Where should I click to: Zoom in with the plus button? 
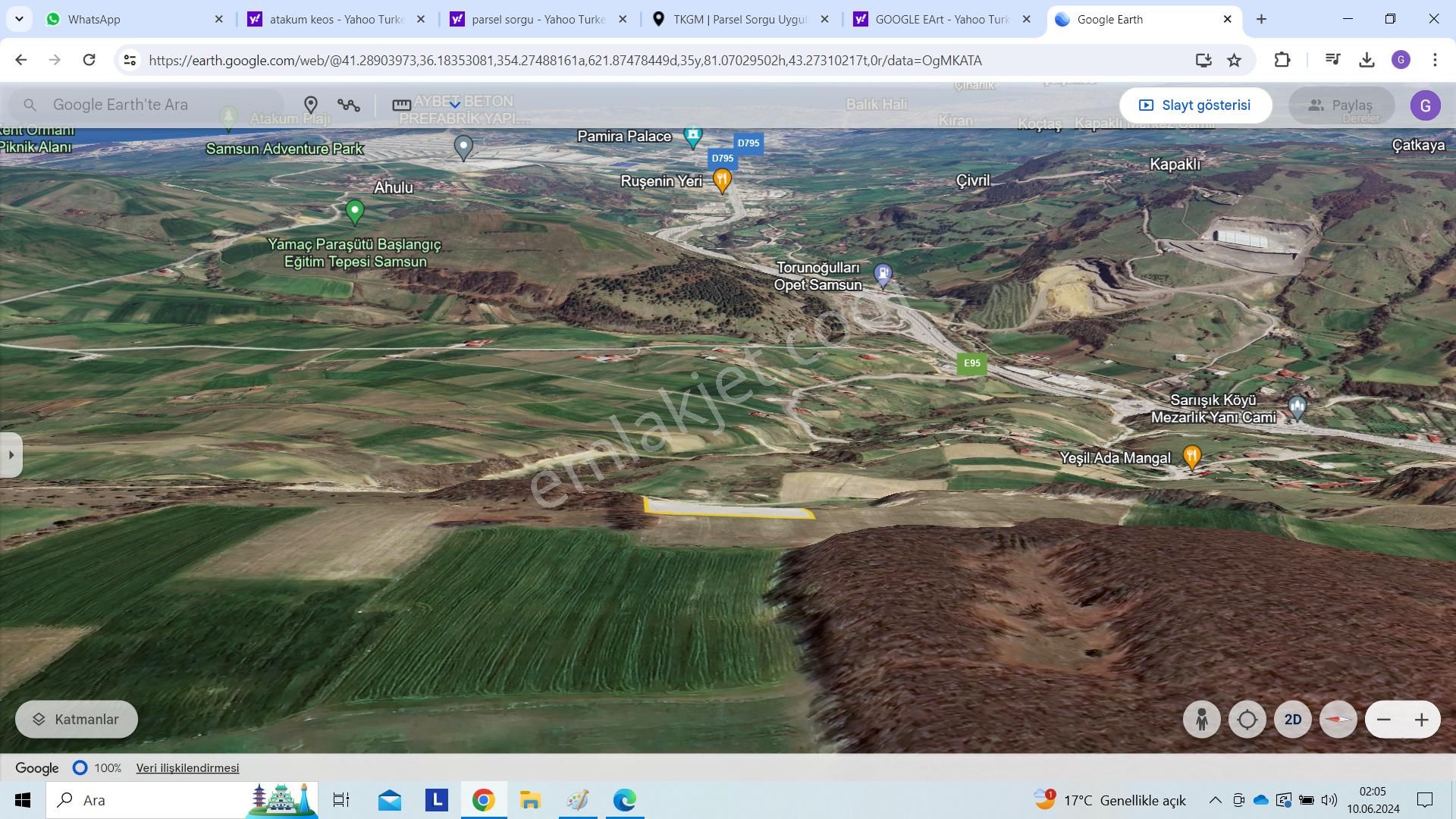[1421, 720]
